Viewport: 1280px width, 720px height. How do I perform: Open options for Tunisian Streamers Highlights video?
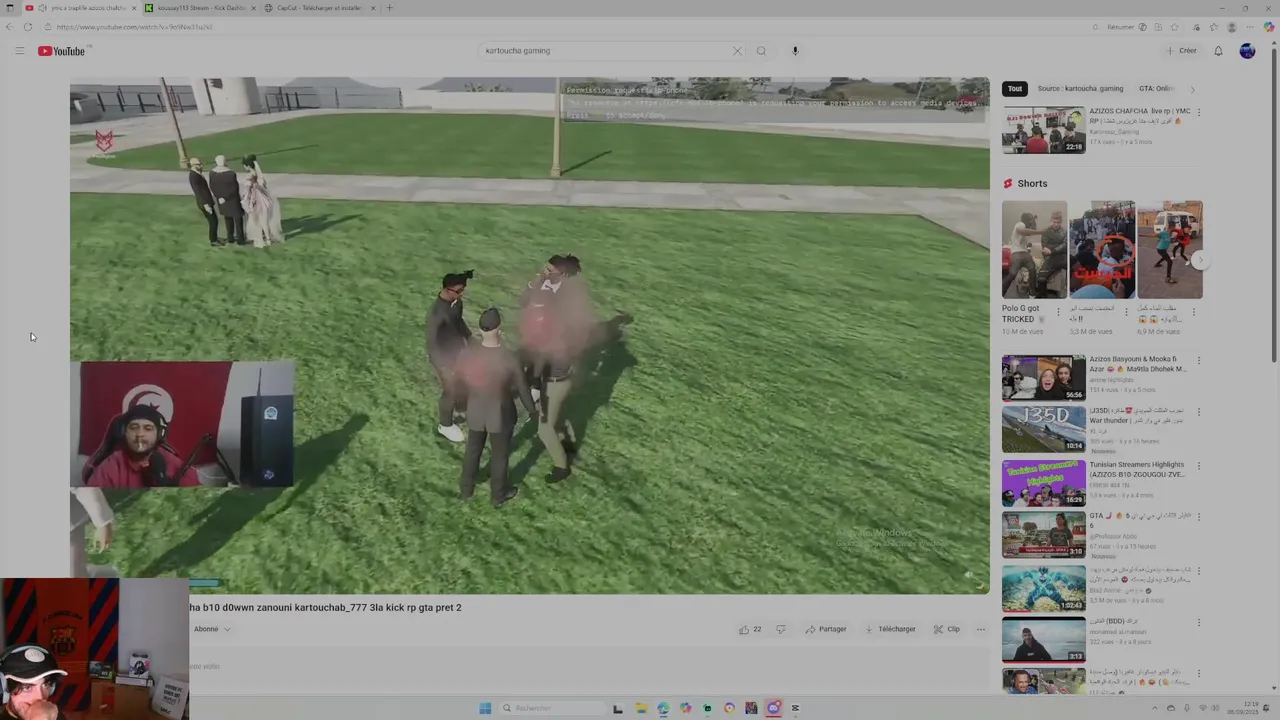coord(1198,467)
